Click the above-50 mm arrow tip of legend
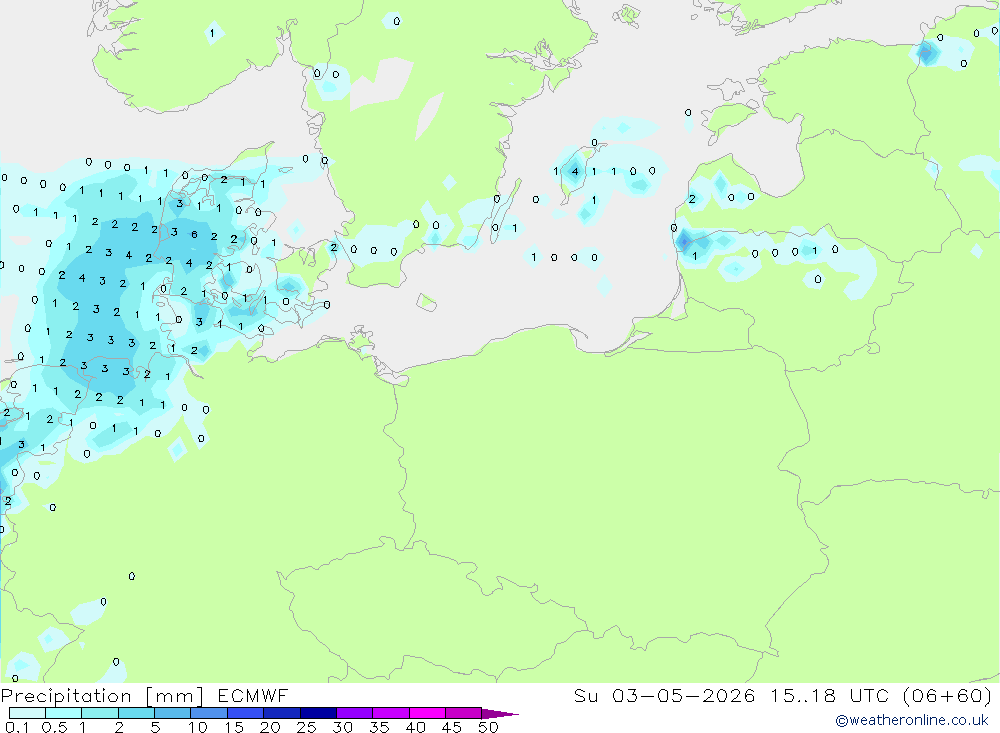Viewport: 1000px width, 733px height. 500,713
